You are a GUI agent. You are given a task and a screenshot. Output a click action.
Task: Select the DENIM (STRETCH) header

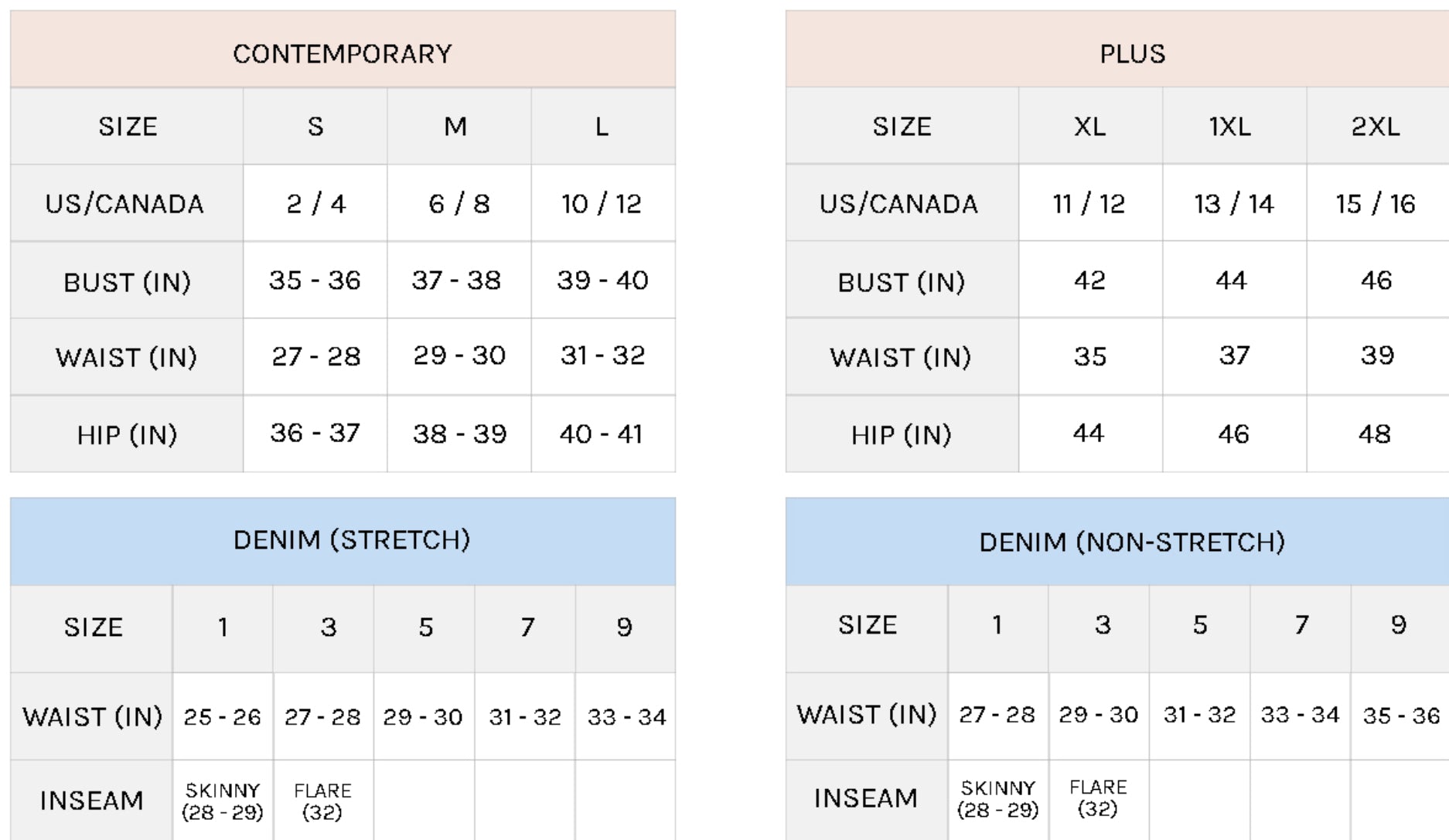click(x=343, y=541)
